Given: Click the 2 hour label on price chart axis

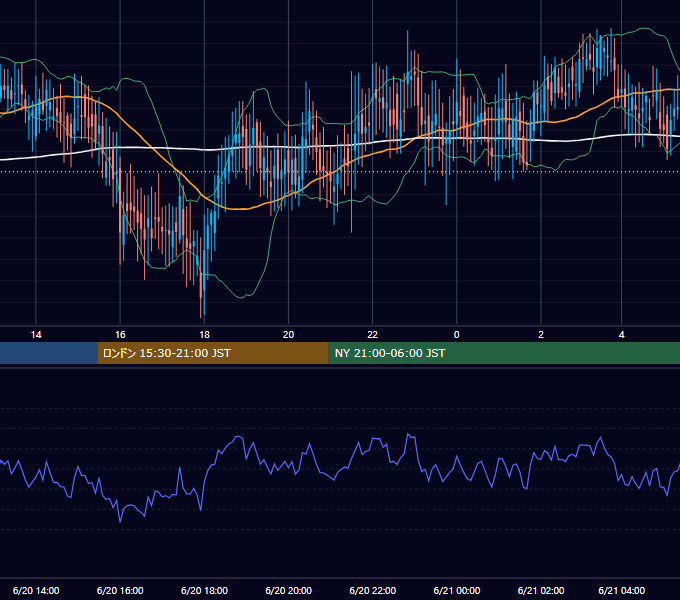Looking at the screenshot, I should pyautogui.click(x=541, y=335).
